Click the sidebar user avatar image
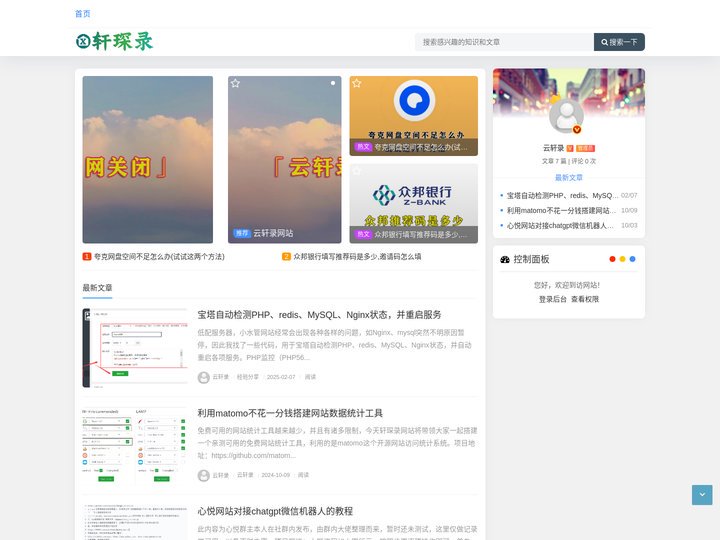The width and height of the screenshot is (720, 540). click(x=566, y=116)
